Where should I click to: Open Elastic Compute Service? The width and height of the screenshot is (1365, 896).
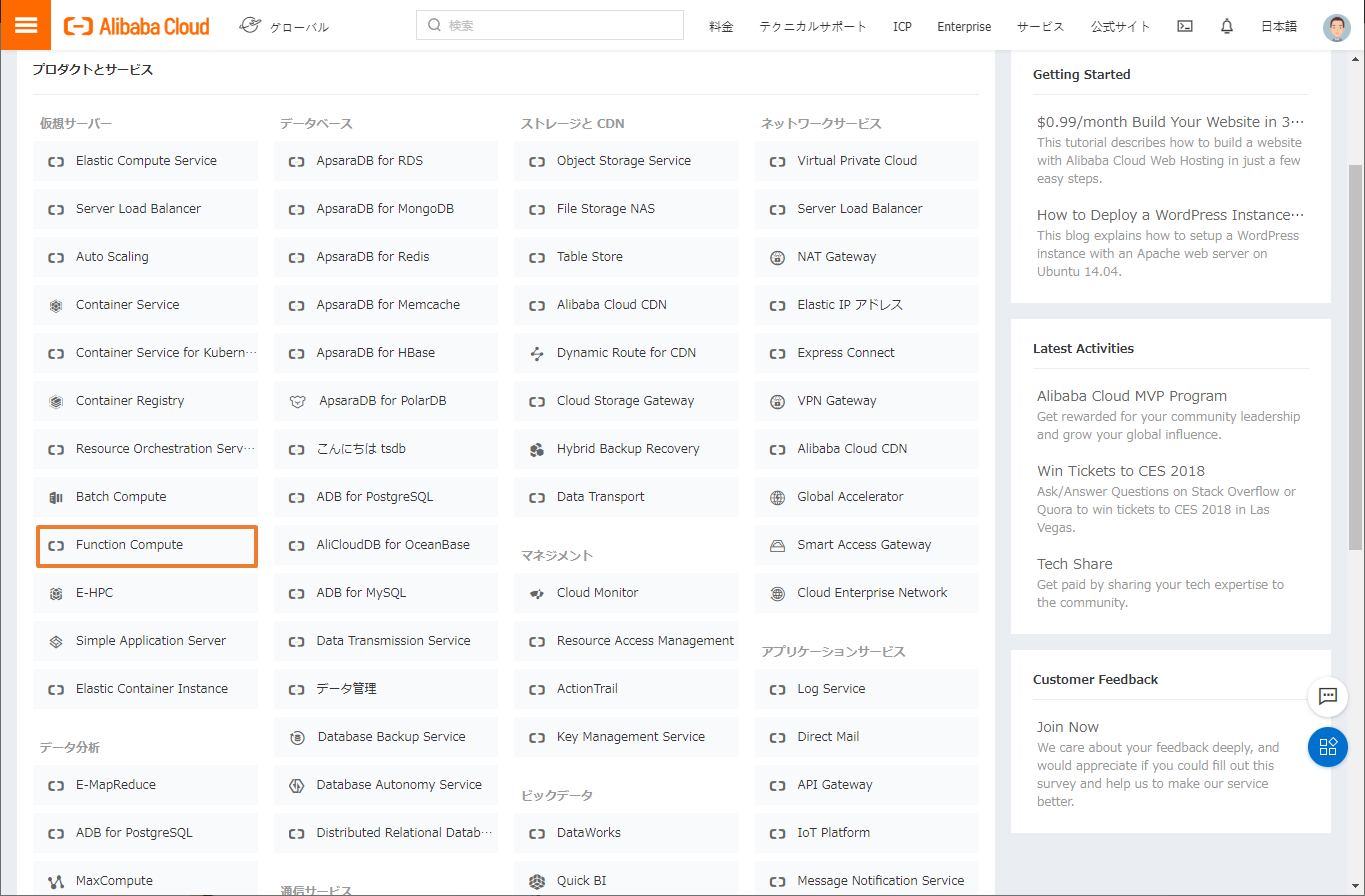point(146,161)
